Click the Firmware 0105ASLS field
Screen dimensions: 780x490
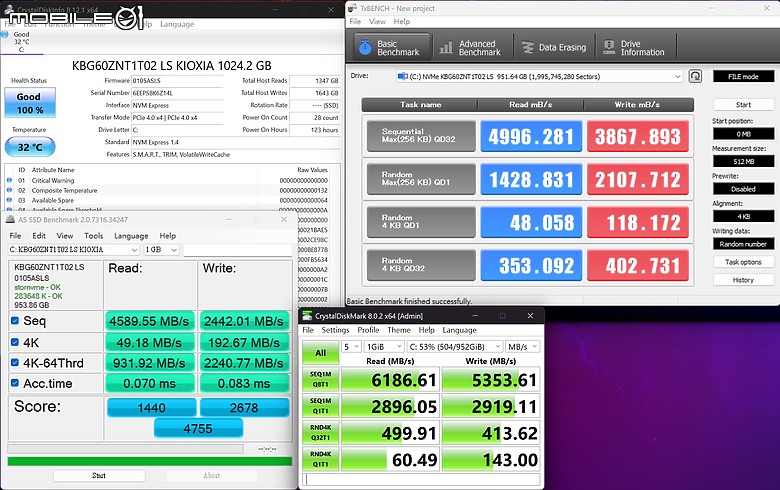point(178,81)
